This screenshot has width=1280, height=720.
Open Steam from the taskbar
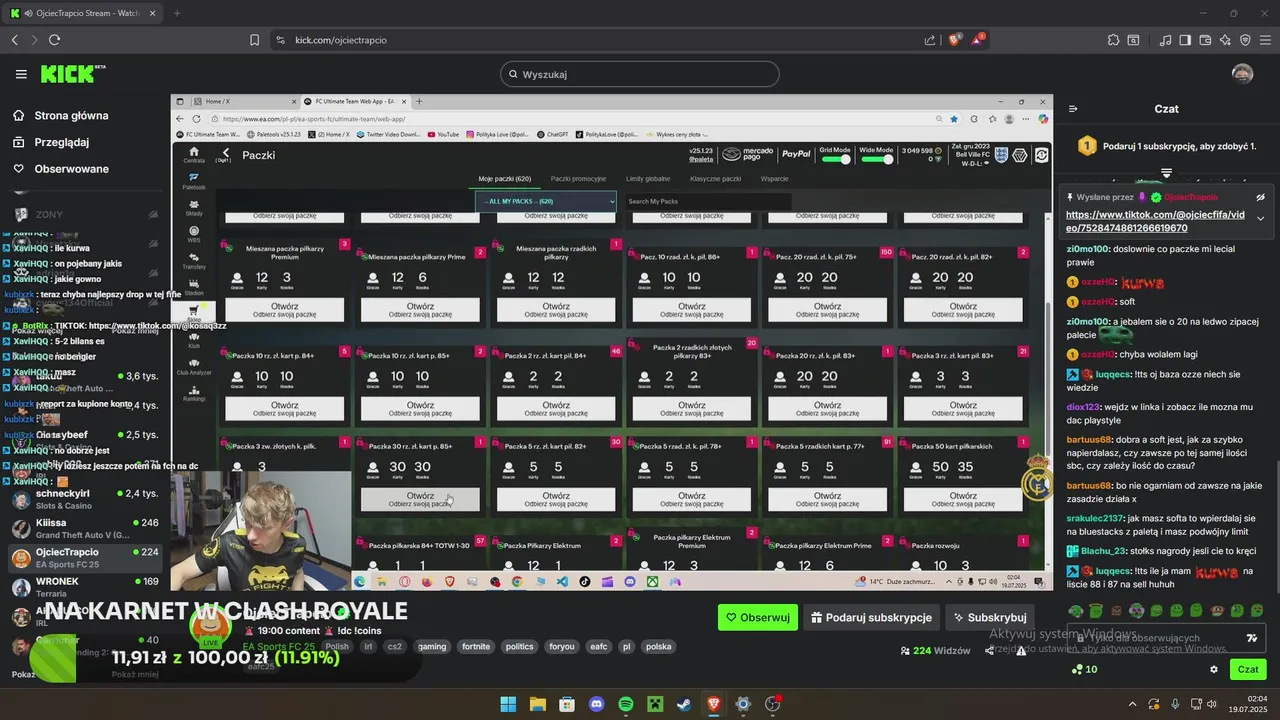tap(684, 704)
